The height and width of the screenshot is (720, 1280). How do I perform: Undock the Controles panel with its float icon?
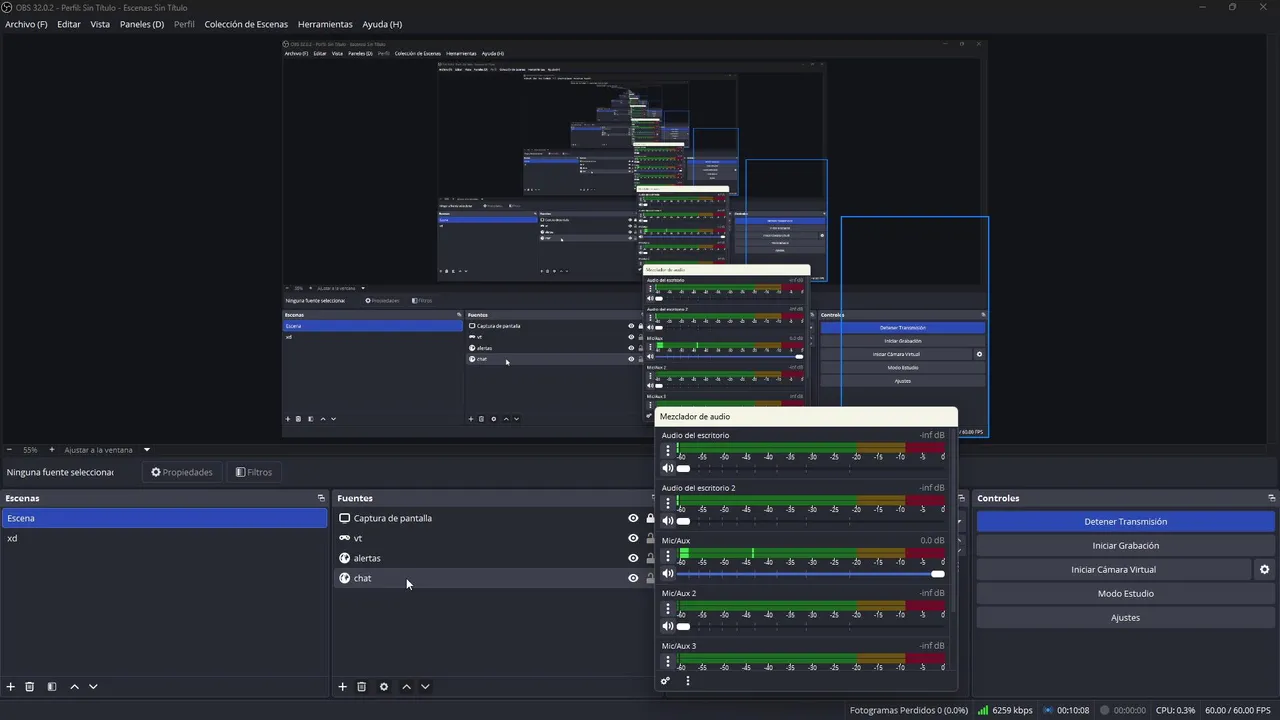pos(1271,498)
